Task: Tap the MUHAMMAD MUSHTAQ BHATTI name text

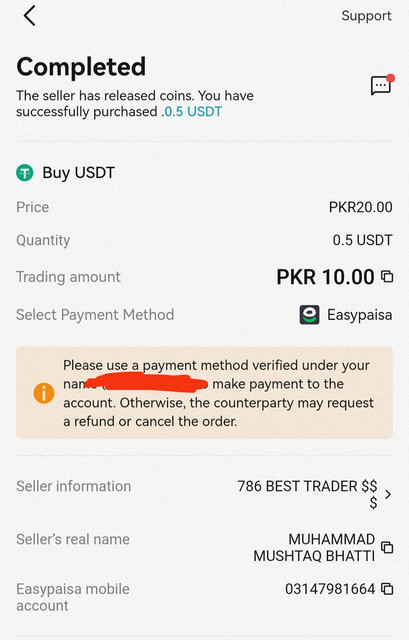Action: pyautogui.click(x=314, y=547)
